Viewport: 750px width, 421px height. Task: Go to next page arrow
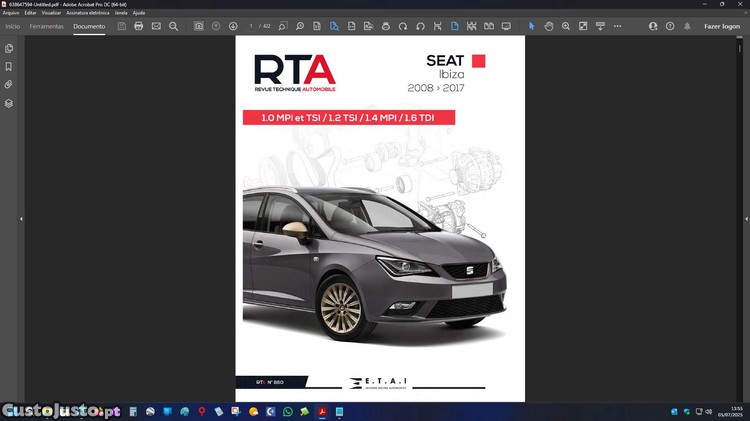233,26
